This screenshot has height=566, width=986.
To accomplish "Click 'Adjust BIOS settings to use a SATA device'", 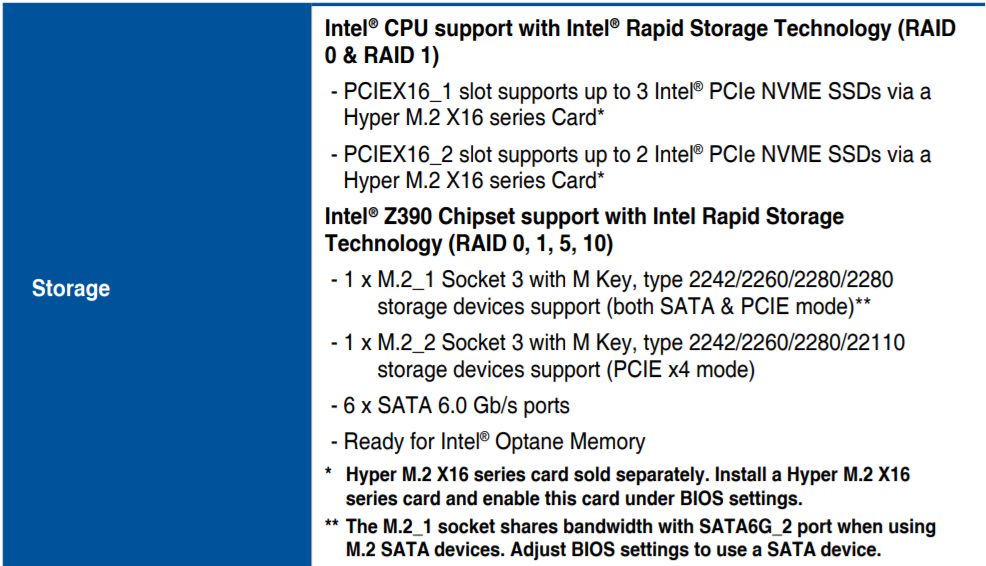I will coord(695,550).
